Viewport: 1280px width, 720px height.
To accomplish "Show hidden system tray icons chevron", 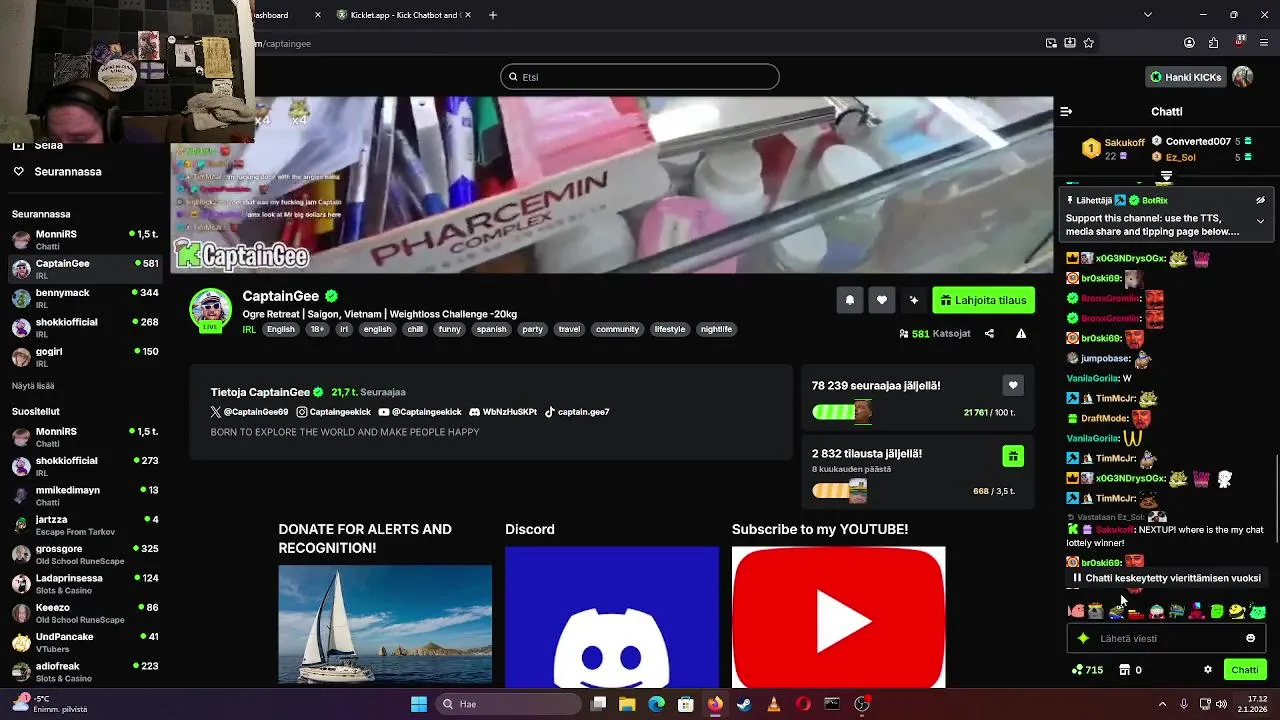I will pyautogui.click(x=1161, y=704).
